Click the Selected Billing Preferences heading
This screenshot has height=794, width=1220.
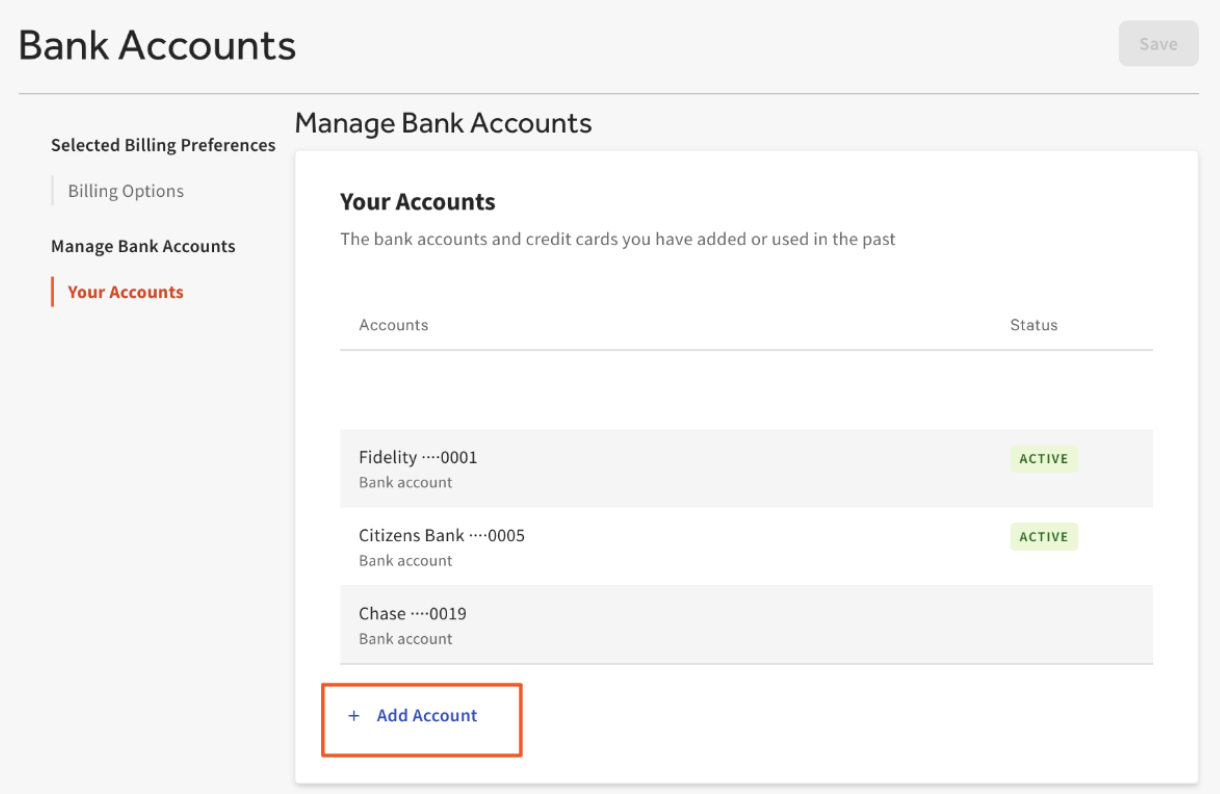(x=163, y=145)
